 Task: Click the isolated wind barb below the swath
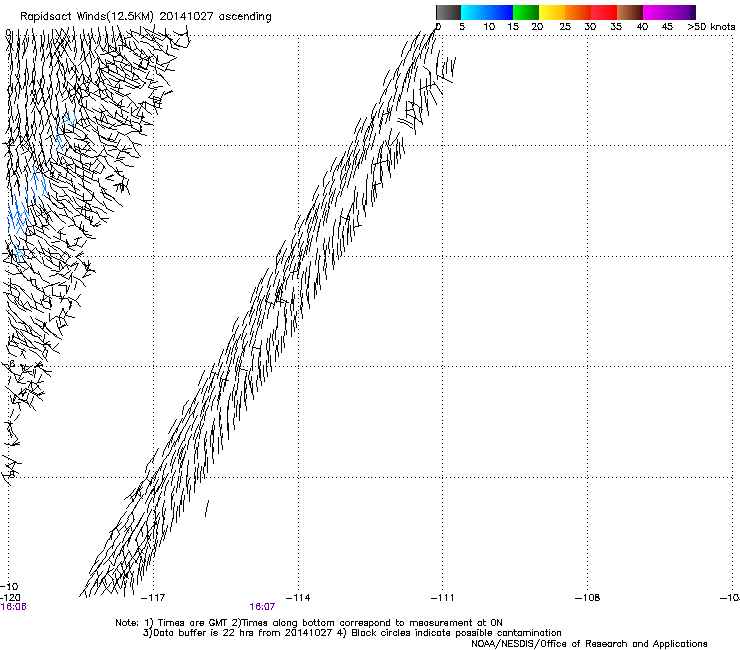click(x=207, y=508)
